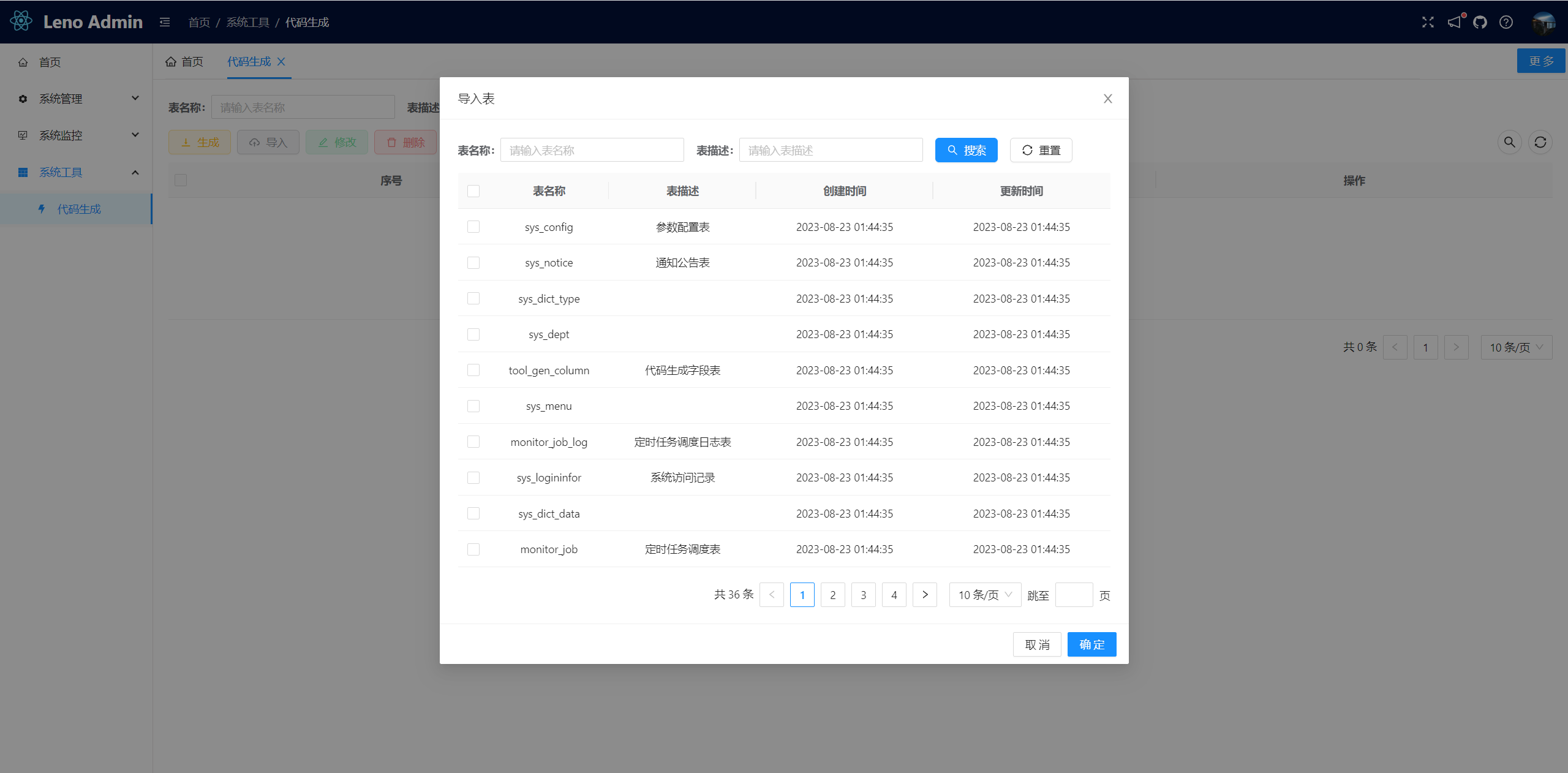Toggle the select-all checkbox in dialog header
The height and width of the screenshot is (773, 1568).
(x=473, y=191)
